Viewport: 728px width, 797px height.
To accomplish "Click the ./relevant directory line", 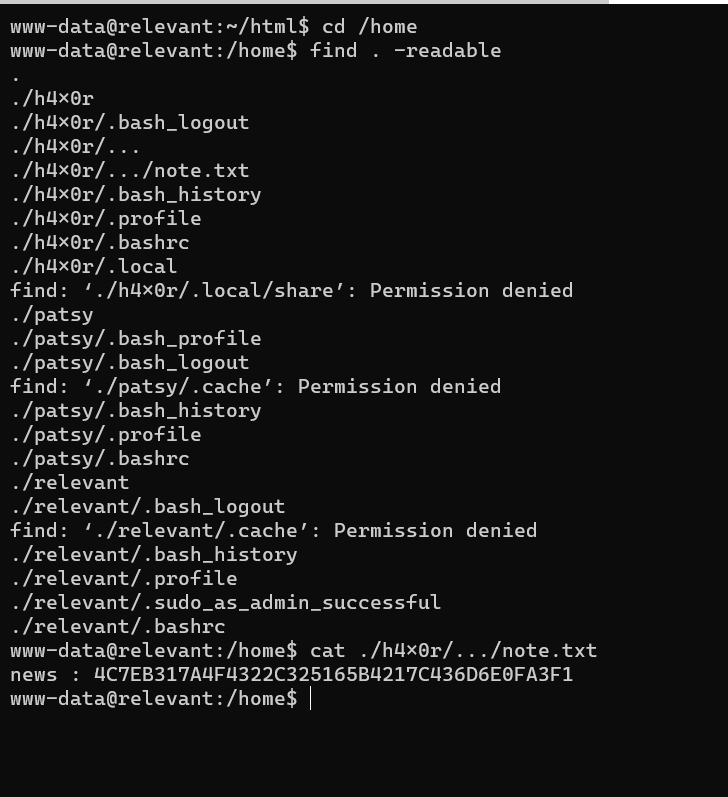I will 70,483.
